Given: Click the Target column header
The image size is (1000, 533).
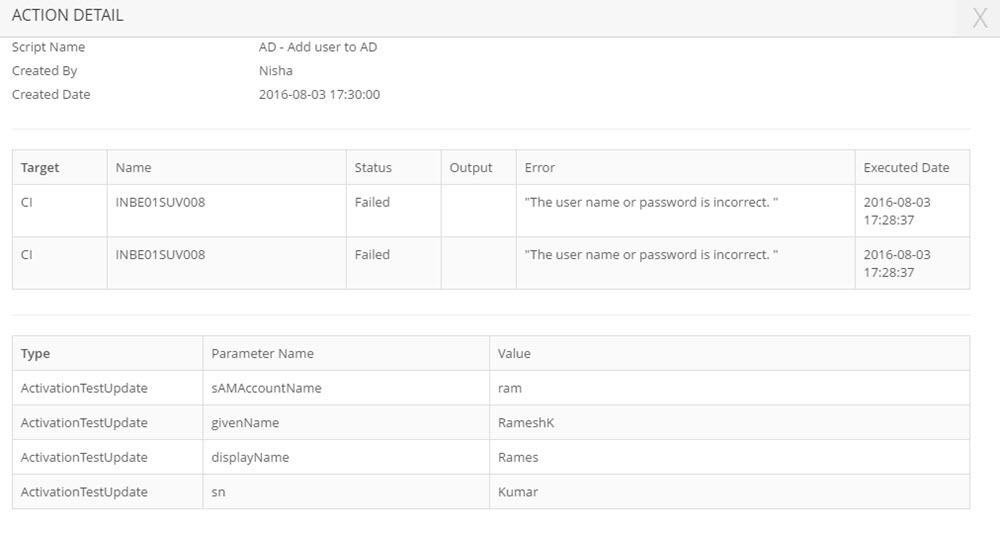Looking at the screenshot, I should pyautogui.click(x=40, y=168).
